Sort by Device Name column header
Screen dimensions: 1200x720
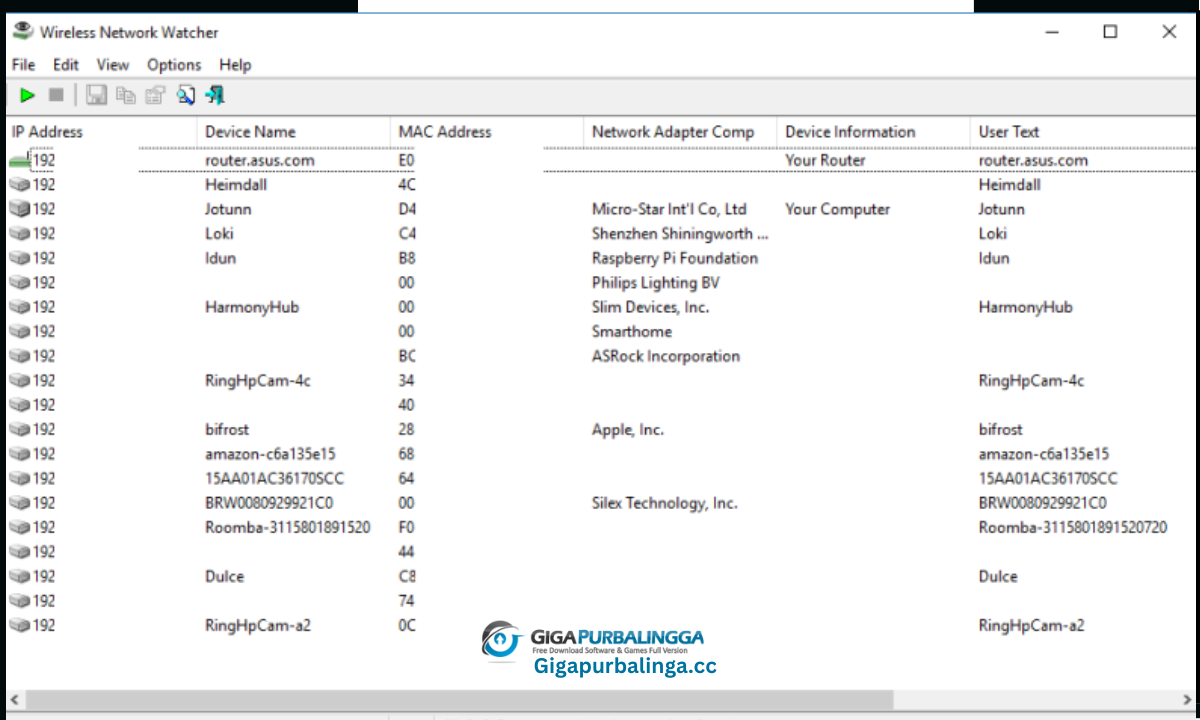point(294,132)
